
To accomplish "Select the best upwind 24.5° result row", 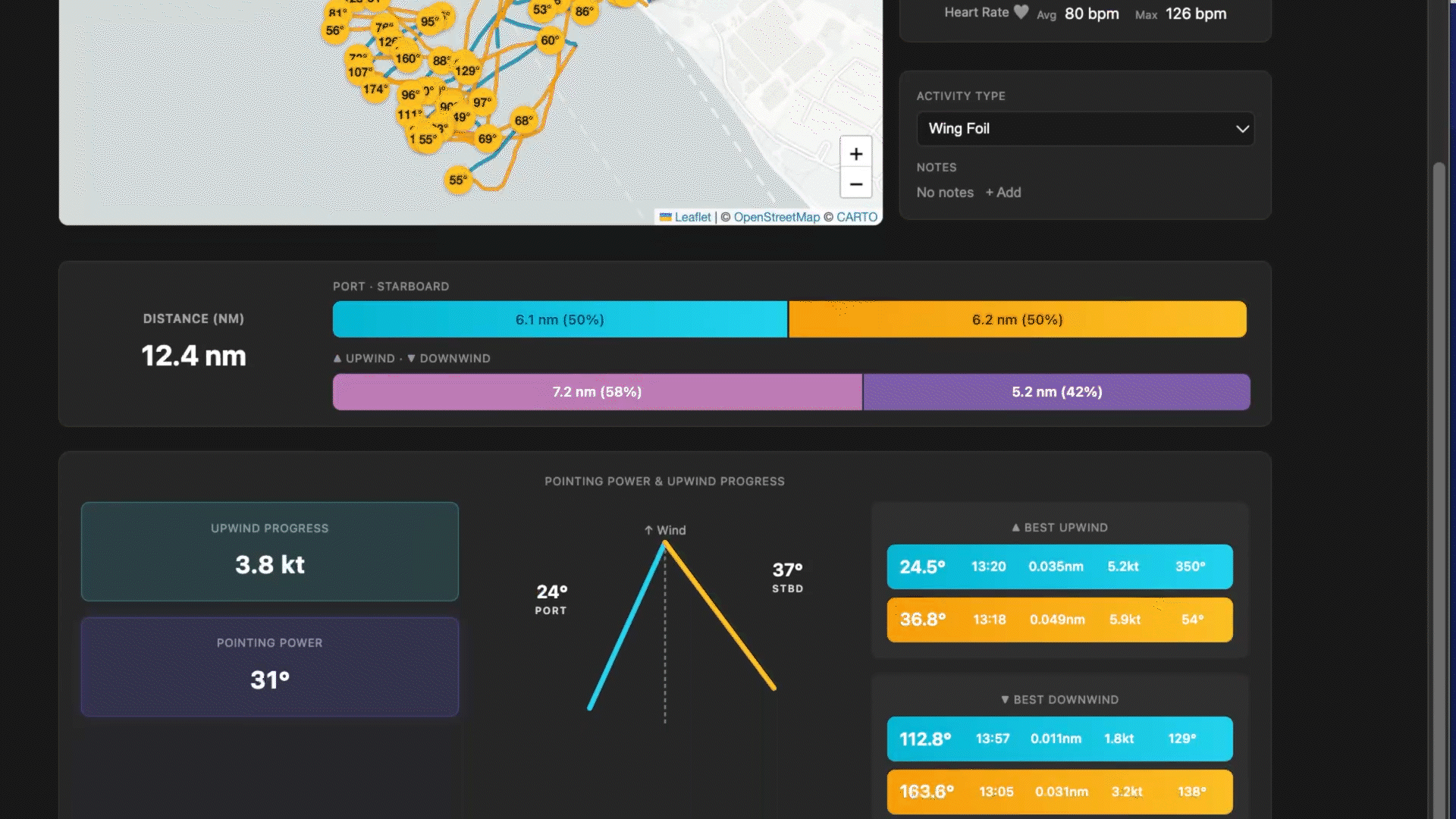I will (x=1059, y=566).
